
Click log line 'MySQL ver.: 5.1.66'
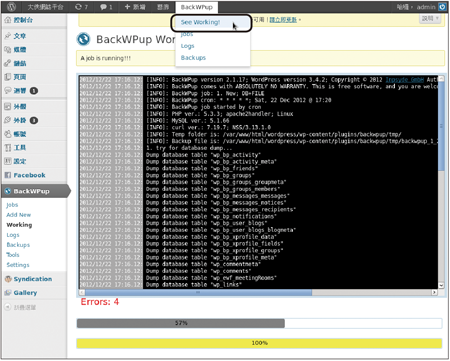(188, 121)
